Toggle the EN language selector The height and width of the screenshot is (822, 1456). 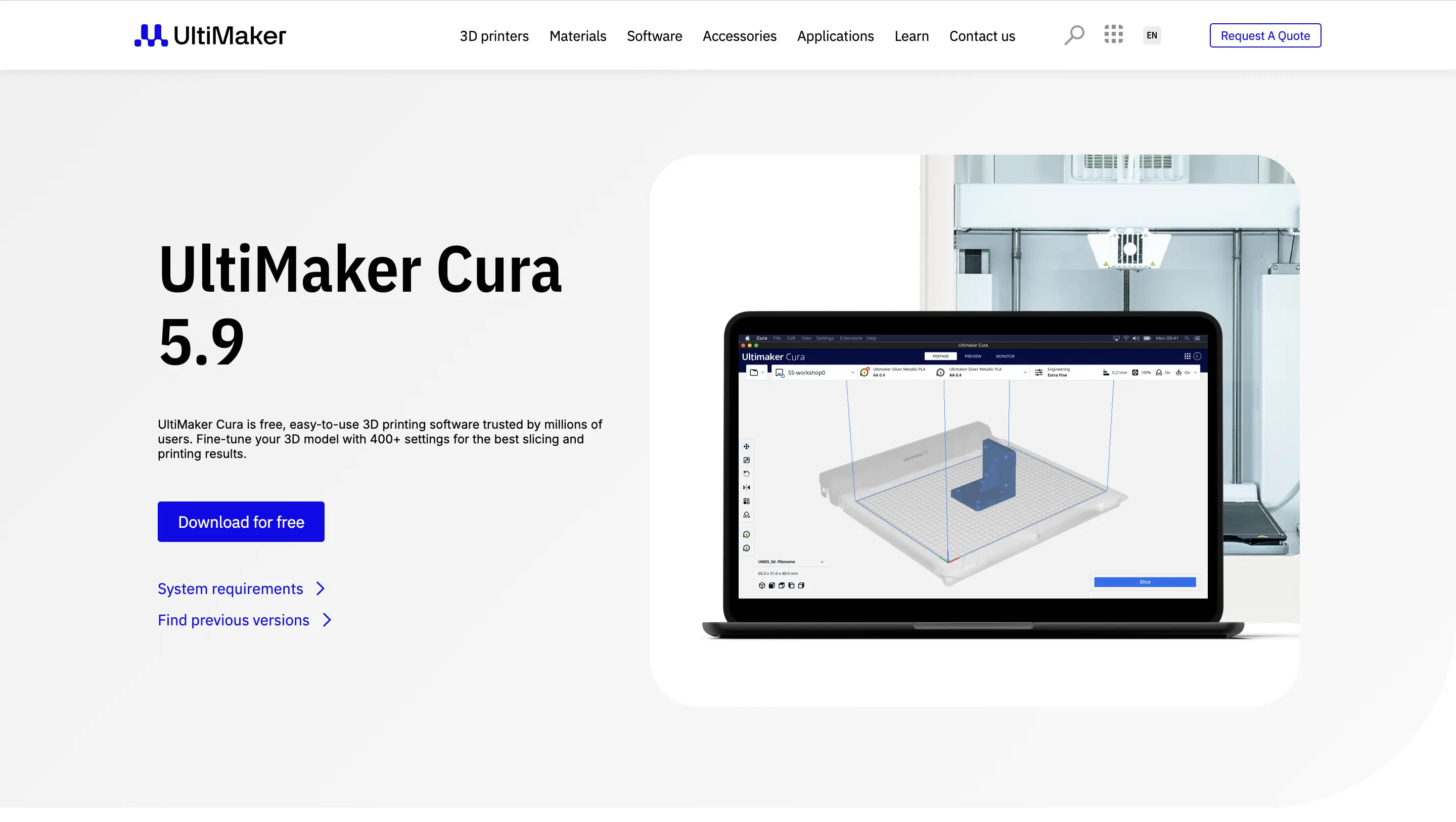coord(1151,35)
